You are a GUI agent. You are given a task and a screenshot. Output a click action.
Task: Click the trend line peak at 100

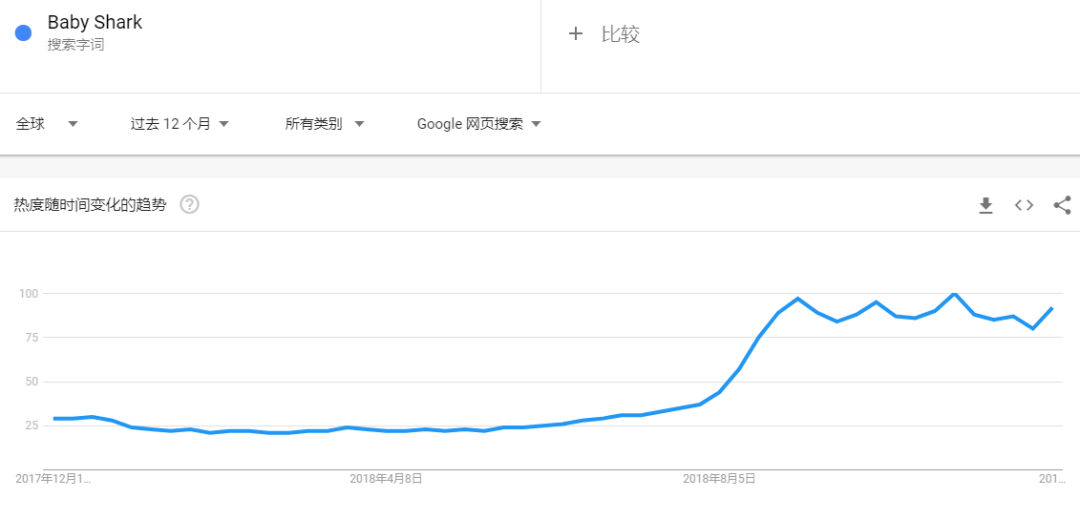954,294
